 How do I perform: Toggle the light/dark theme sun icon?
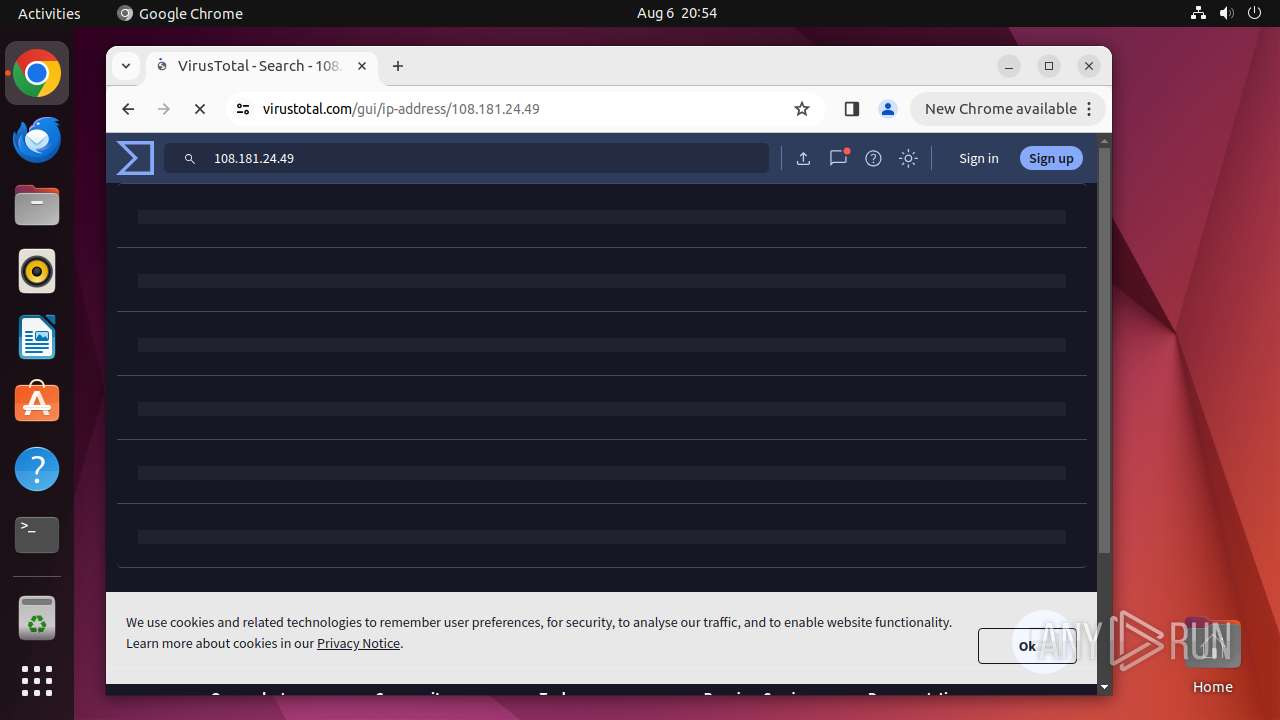[908, 158]
